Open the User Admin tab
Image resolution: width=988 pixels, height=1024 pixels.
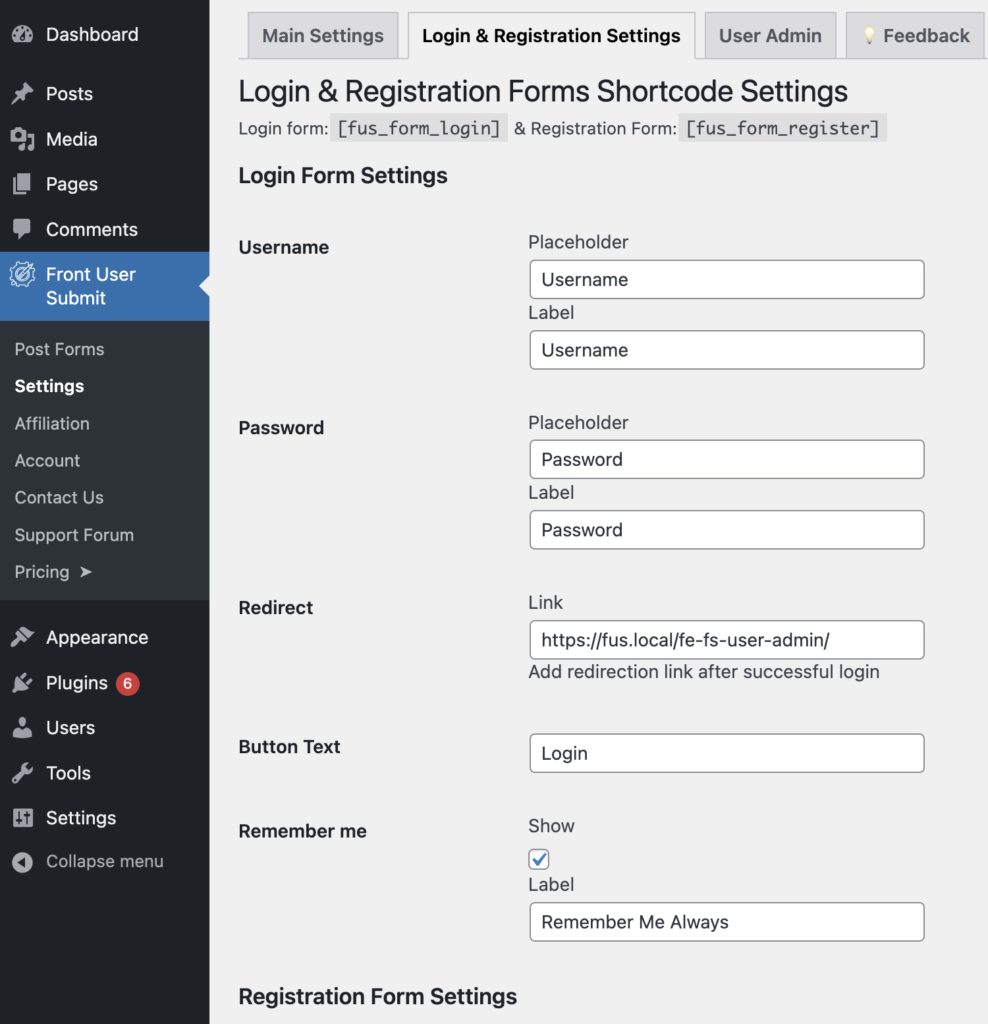click(x=770, y=36)
